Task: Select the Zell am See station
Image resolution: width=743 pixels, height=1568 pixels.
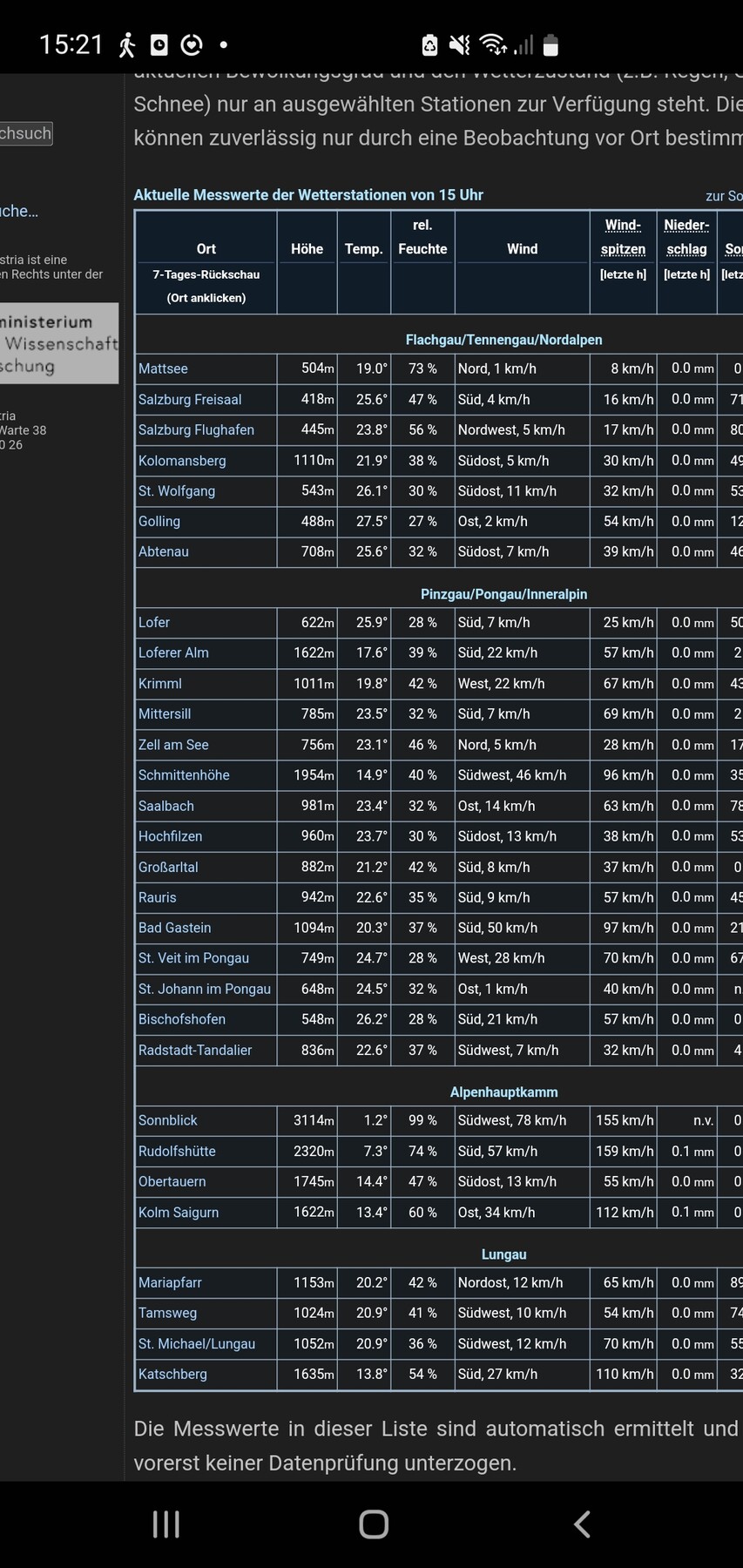Action: point(173,745)
